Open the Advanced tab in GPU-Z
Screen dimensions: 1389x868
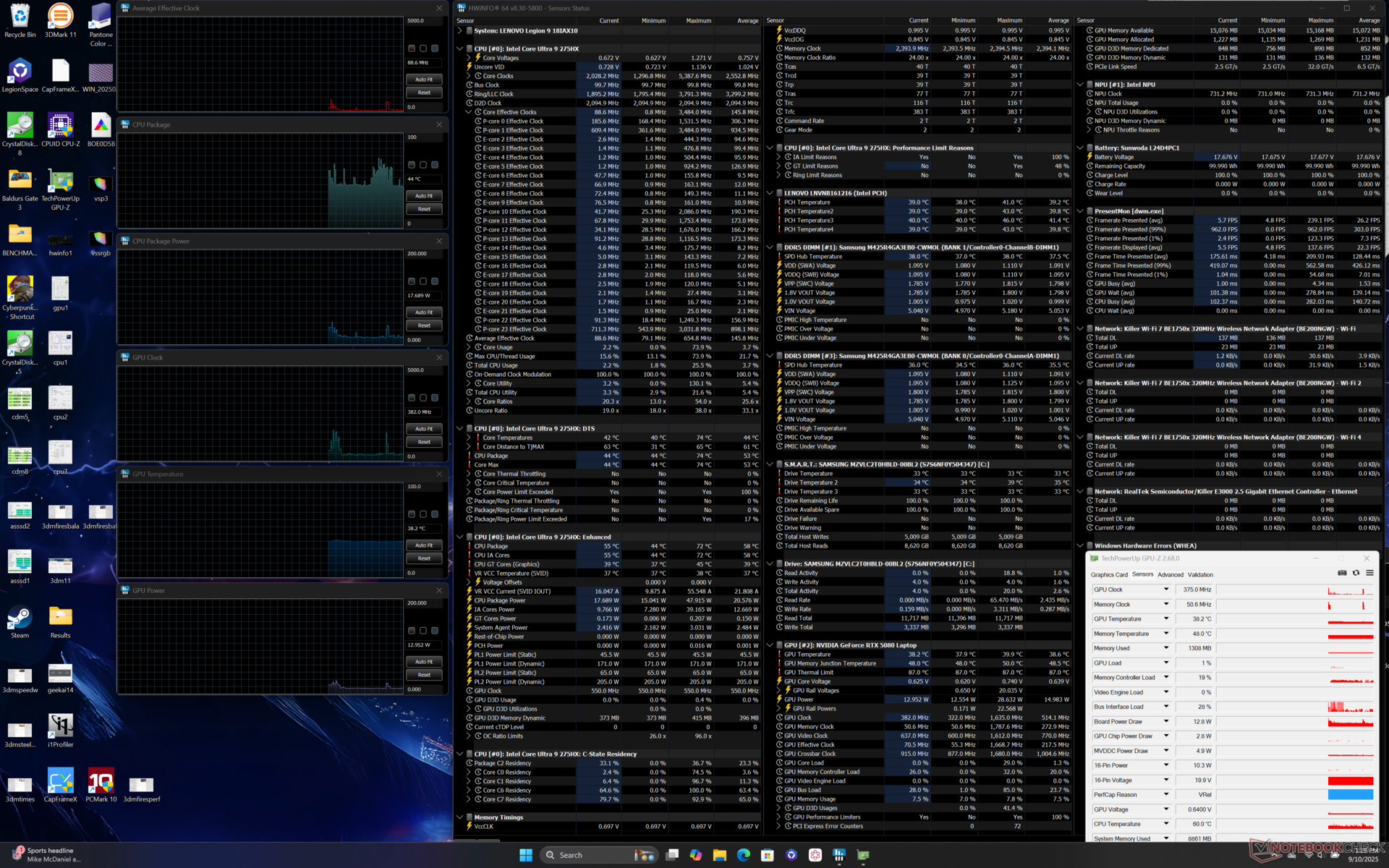tap(1170, 575)
